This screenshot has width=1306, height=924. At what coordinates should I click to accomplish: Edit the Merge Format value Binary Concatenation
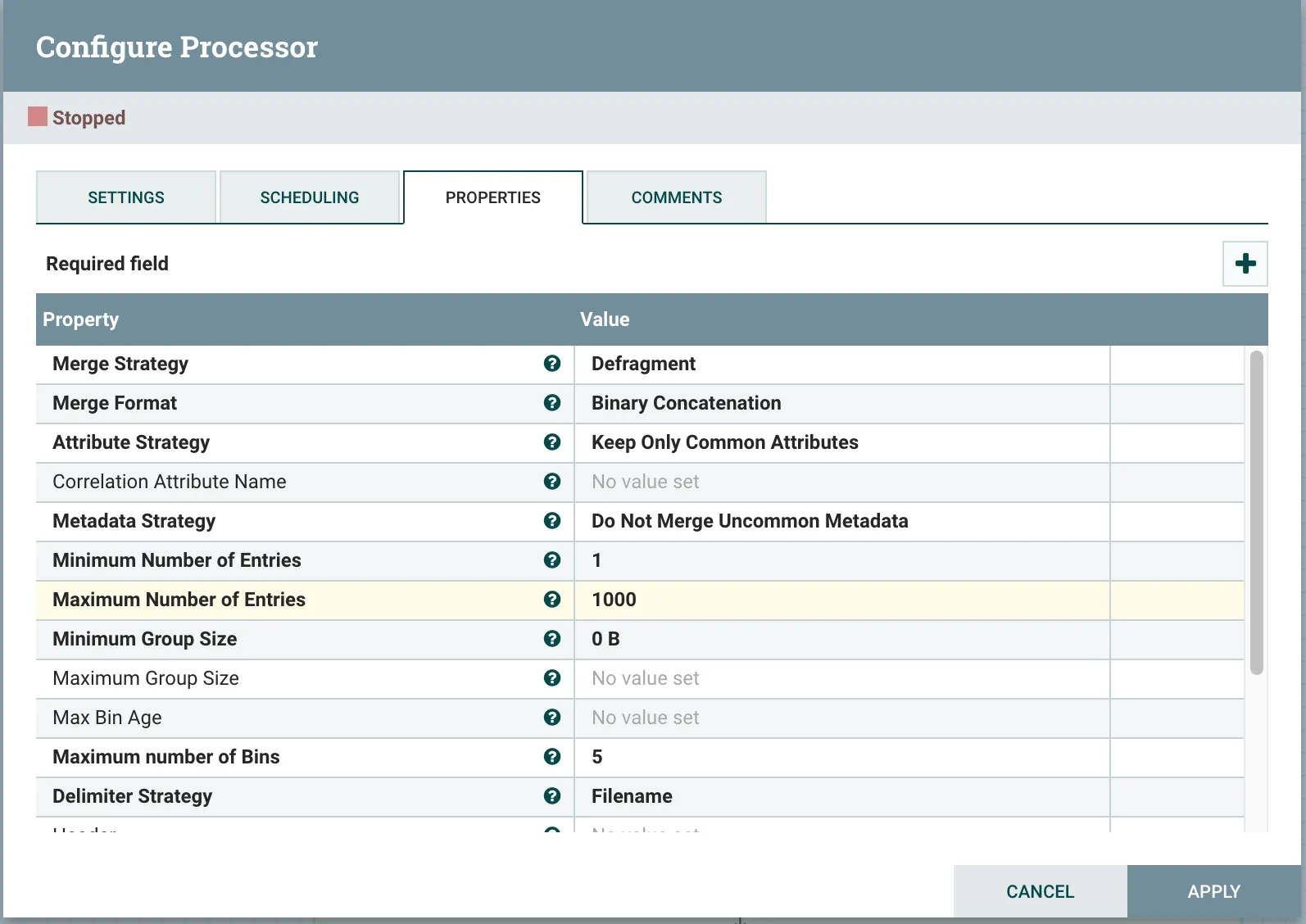[x=842, y=403]
